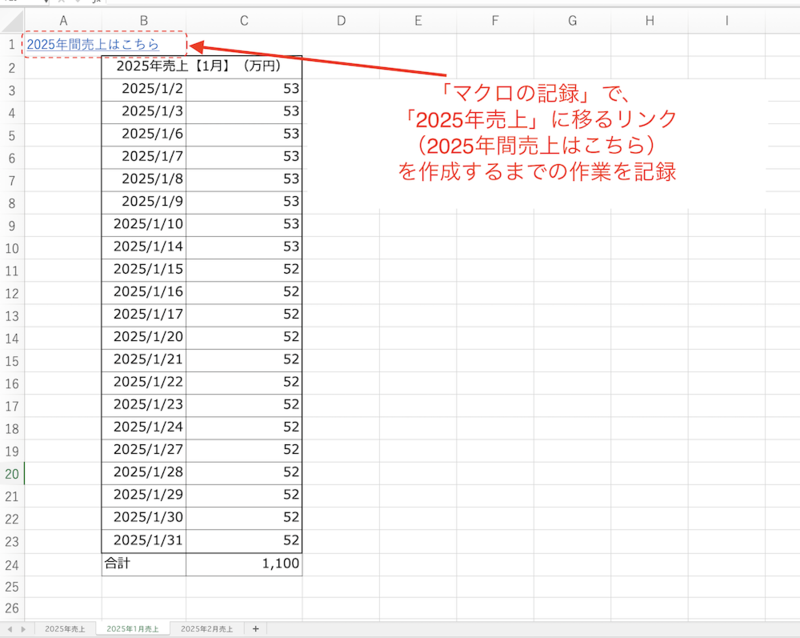
Task: Open the 2025年間売上はこちら hyperlink
Action: pos(93,44)
